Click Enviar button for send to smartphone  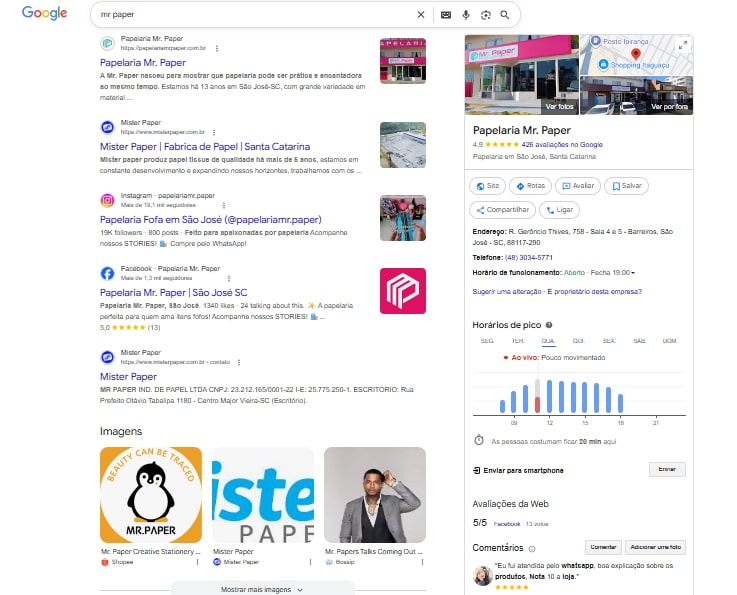pos(667,469)
